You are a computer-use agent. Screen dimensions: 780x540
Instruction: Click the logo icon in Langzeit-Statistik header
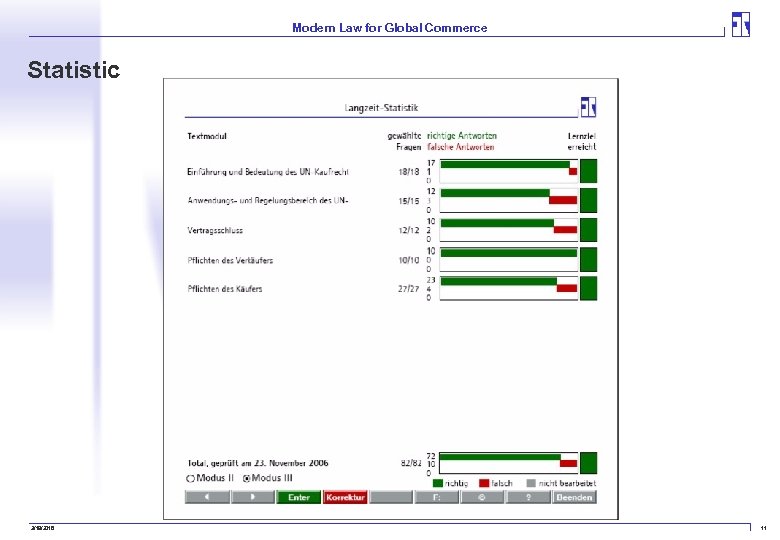click(588, 106)
